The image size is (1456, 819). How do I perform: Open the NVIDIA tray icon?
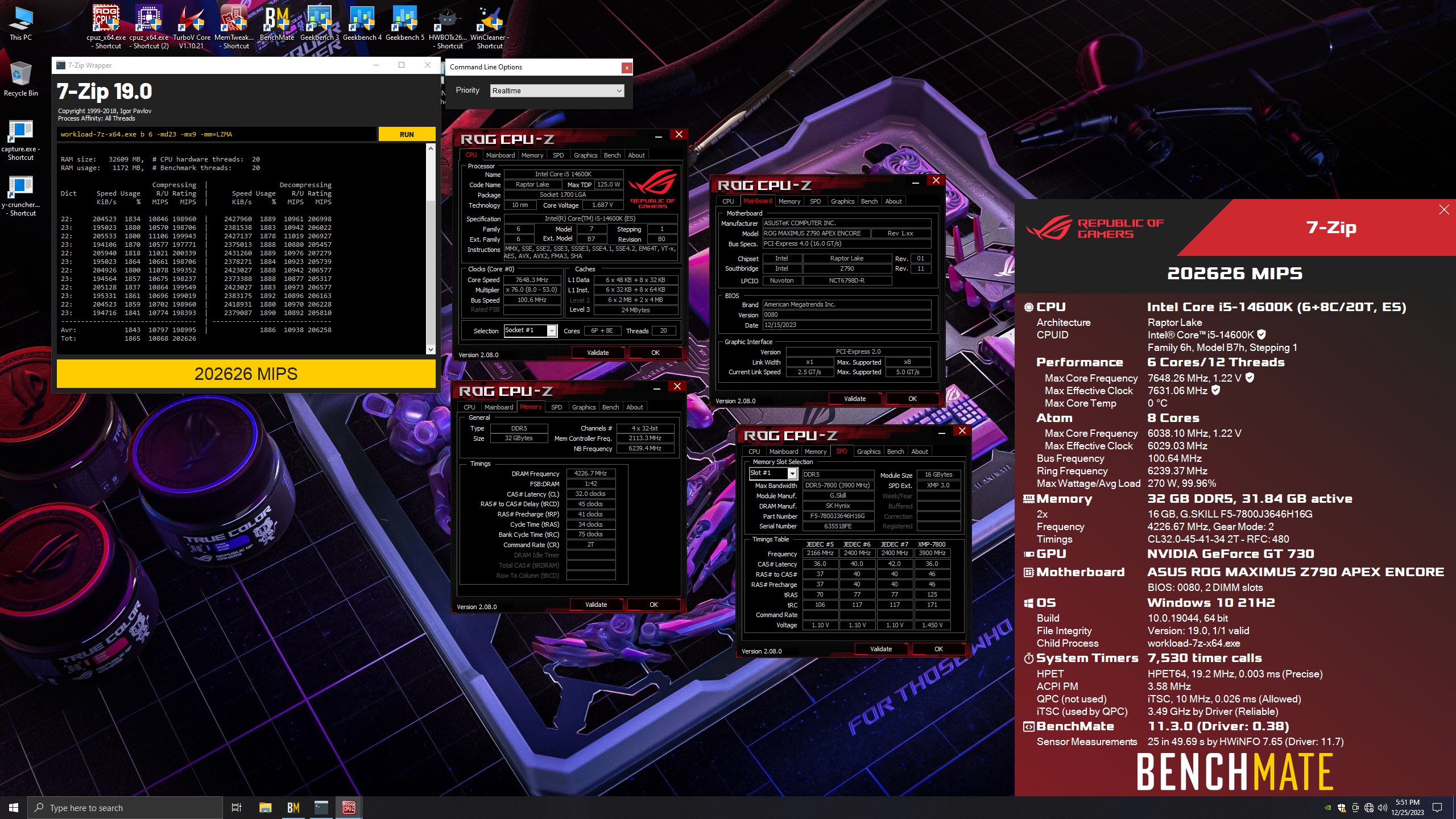coord(1328,808)
